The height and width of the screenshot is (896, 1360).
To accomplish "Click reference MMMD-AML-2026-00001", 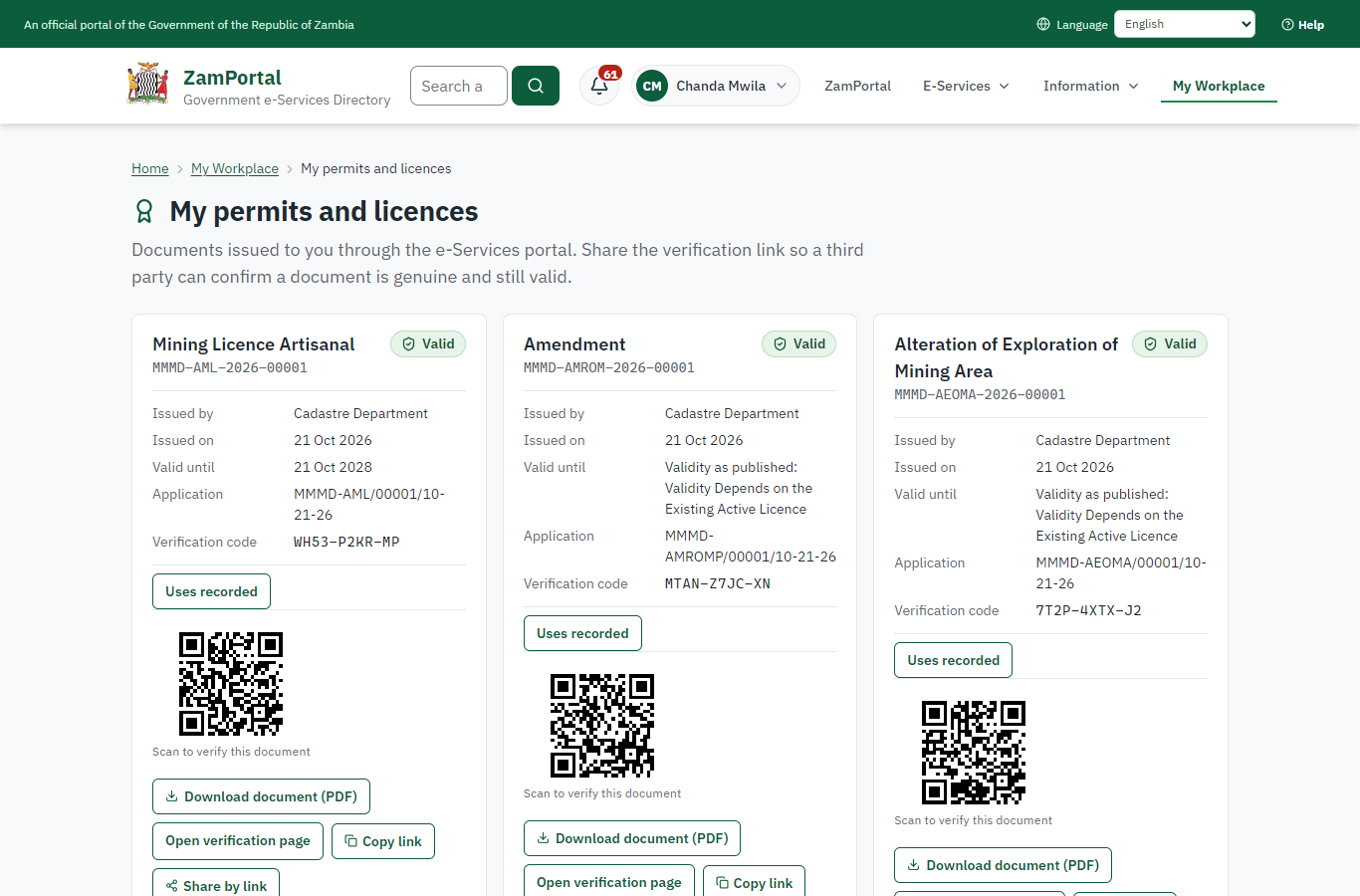I will tap(230, 367).
